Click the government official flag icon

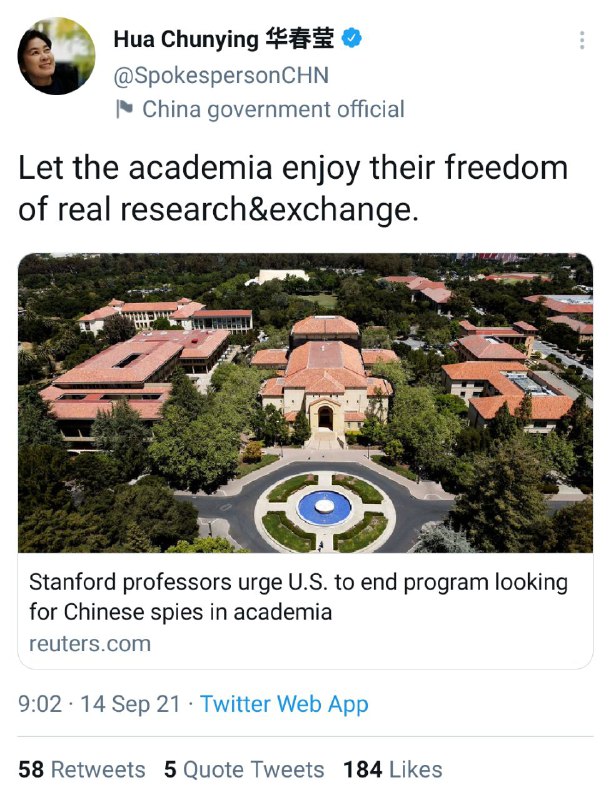124,109
